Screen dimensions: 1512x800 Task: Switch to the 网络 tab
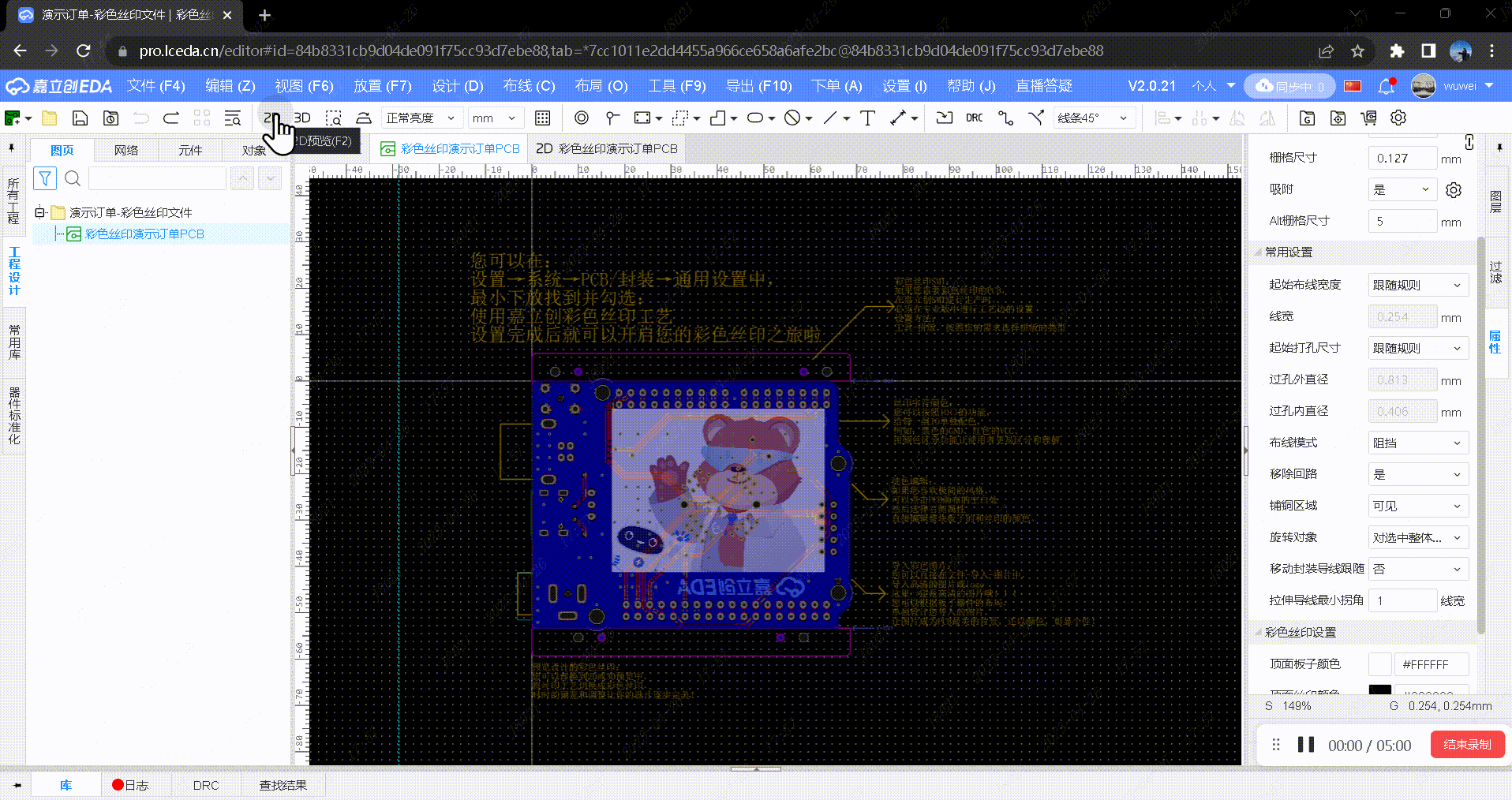click(126, 150)
